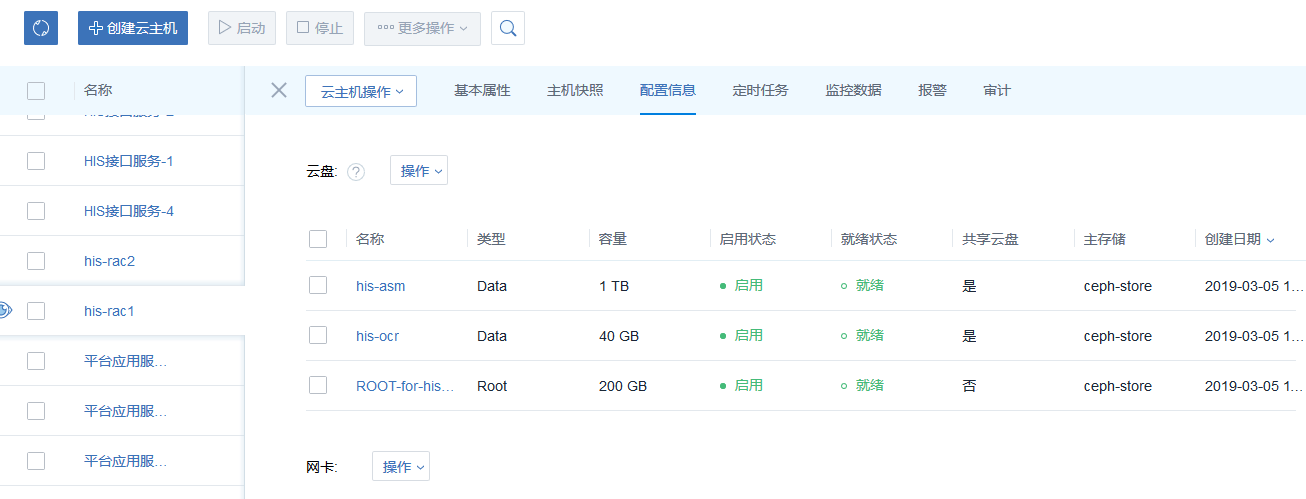This screenshot has width=1306, height=499.
Task: Click the 停止 stop button
Action: [320, 28]
